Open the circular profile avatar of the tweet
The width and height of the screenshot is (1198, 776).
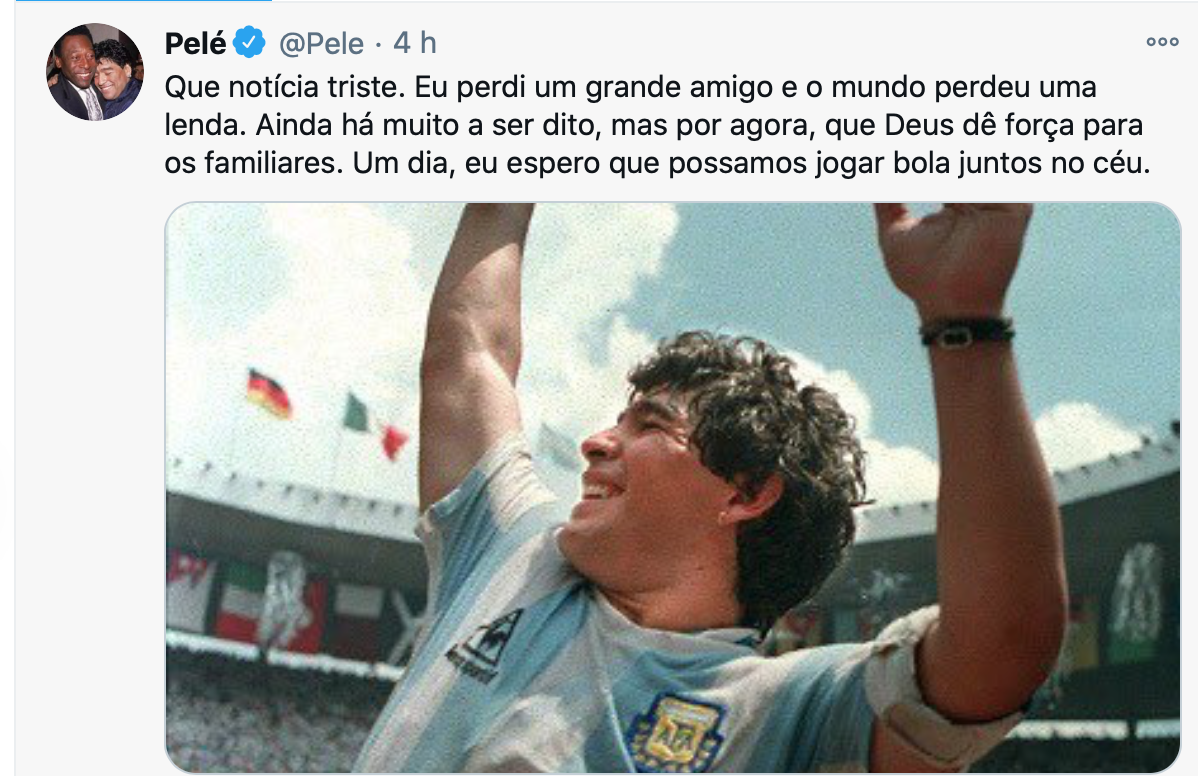click(x=95, y=72)
